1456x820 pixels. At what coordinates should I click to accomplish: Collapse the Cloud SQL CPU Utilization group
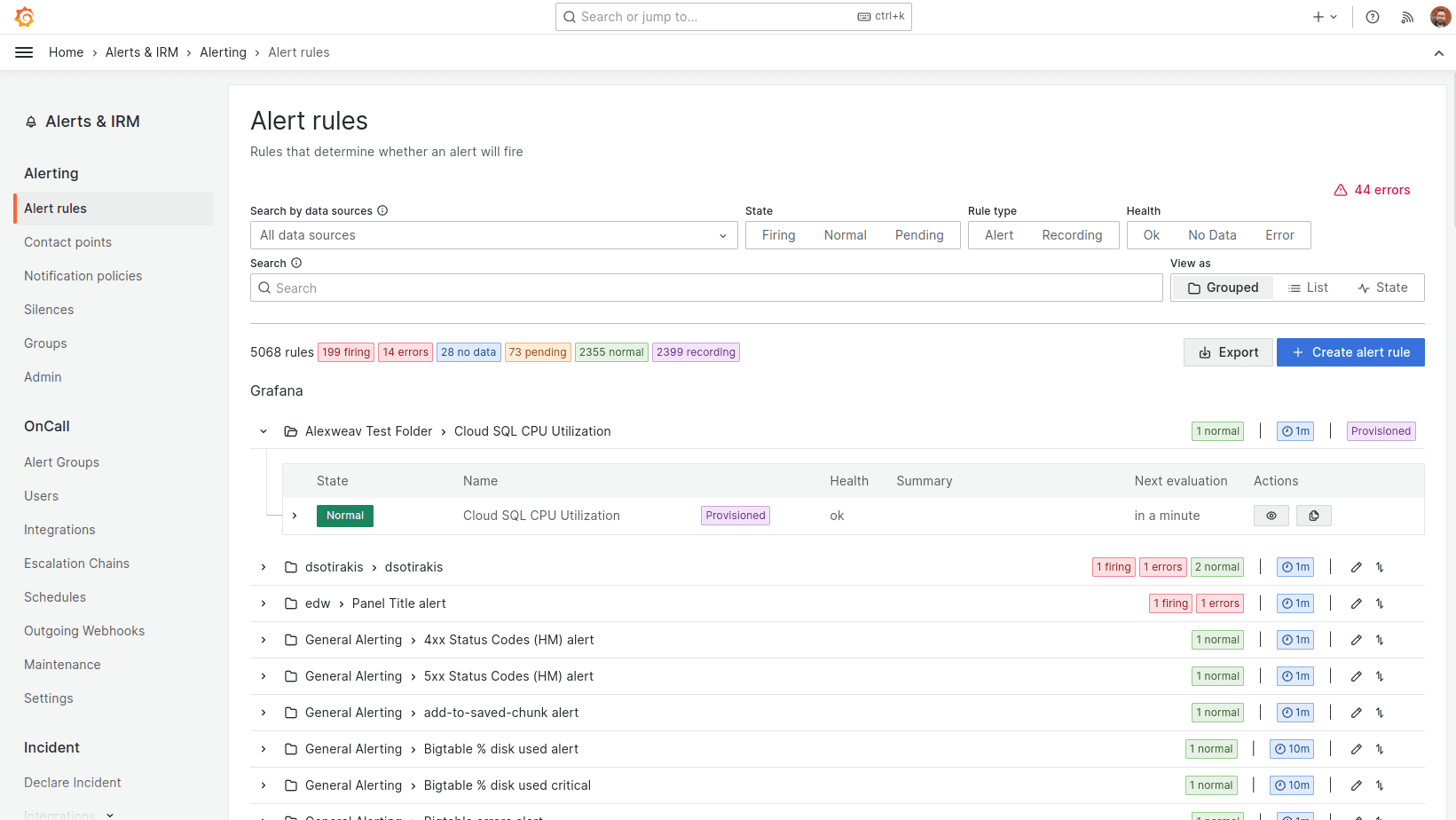tap(264, 431)
